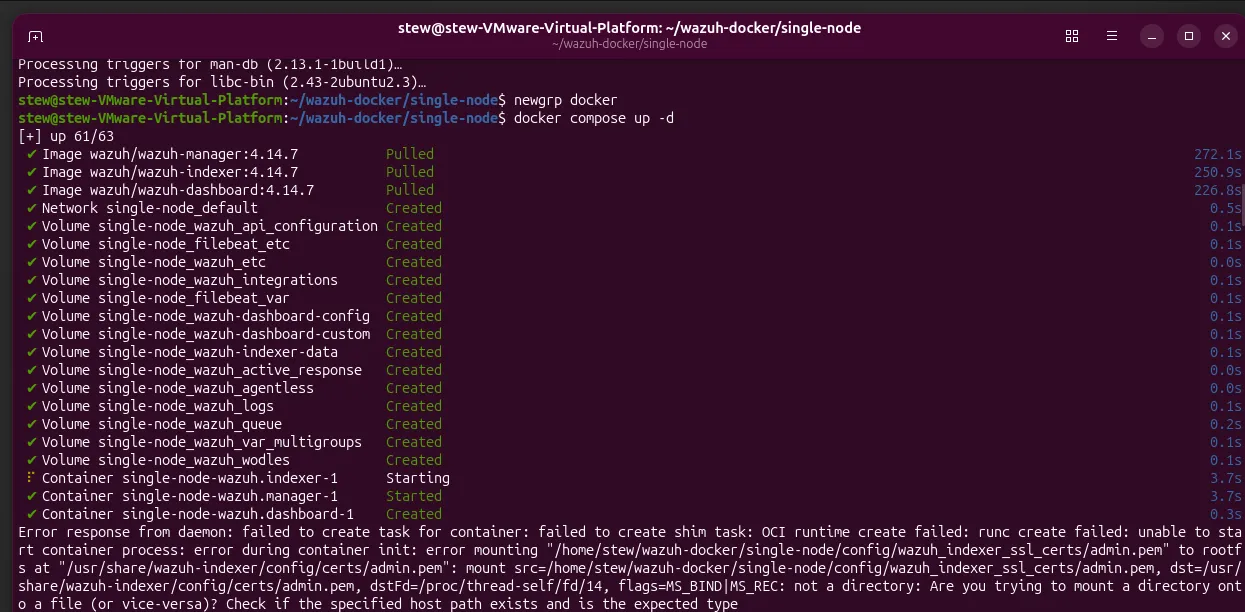Screen dimensions: 1245x612
Task: Click the 0.3s timing for dashboard container
Action: pos(1226,514)
